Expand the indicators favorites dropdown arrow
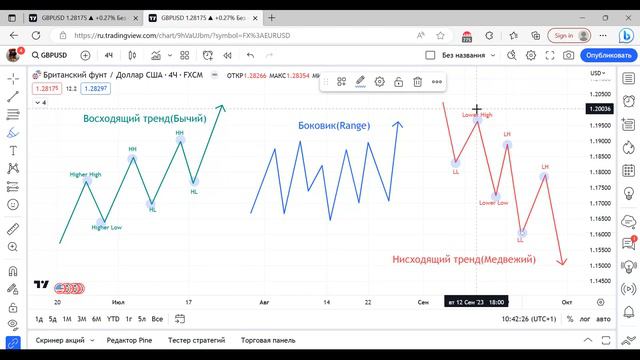The width and height of the screenshot is (640, 360). click(x=170, y=55)
